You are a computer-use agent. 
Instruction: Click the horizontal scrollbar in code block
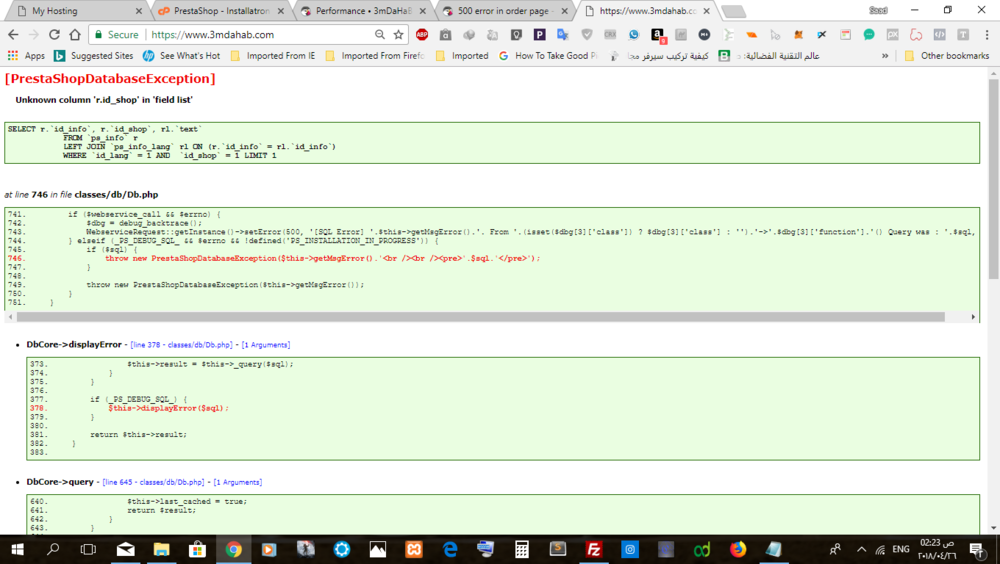480,317
